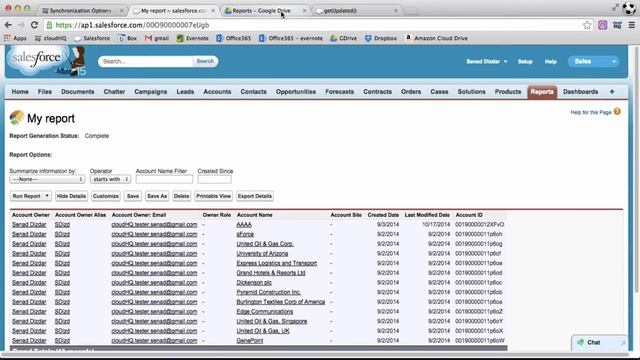Click the Account Name Filter field
The image size is (640, 360).
pos(164,179)
